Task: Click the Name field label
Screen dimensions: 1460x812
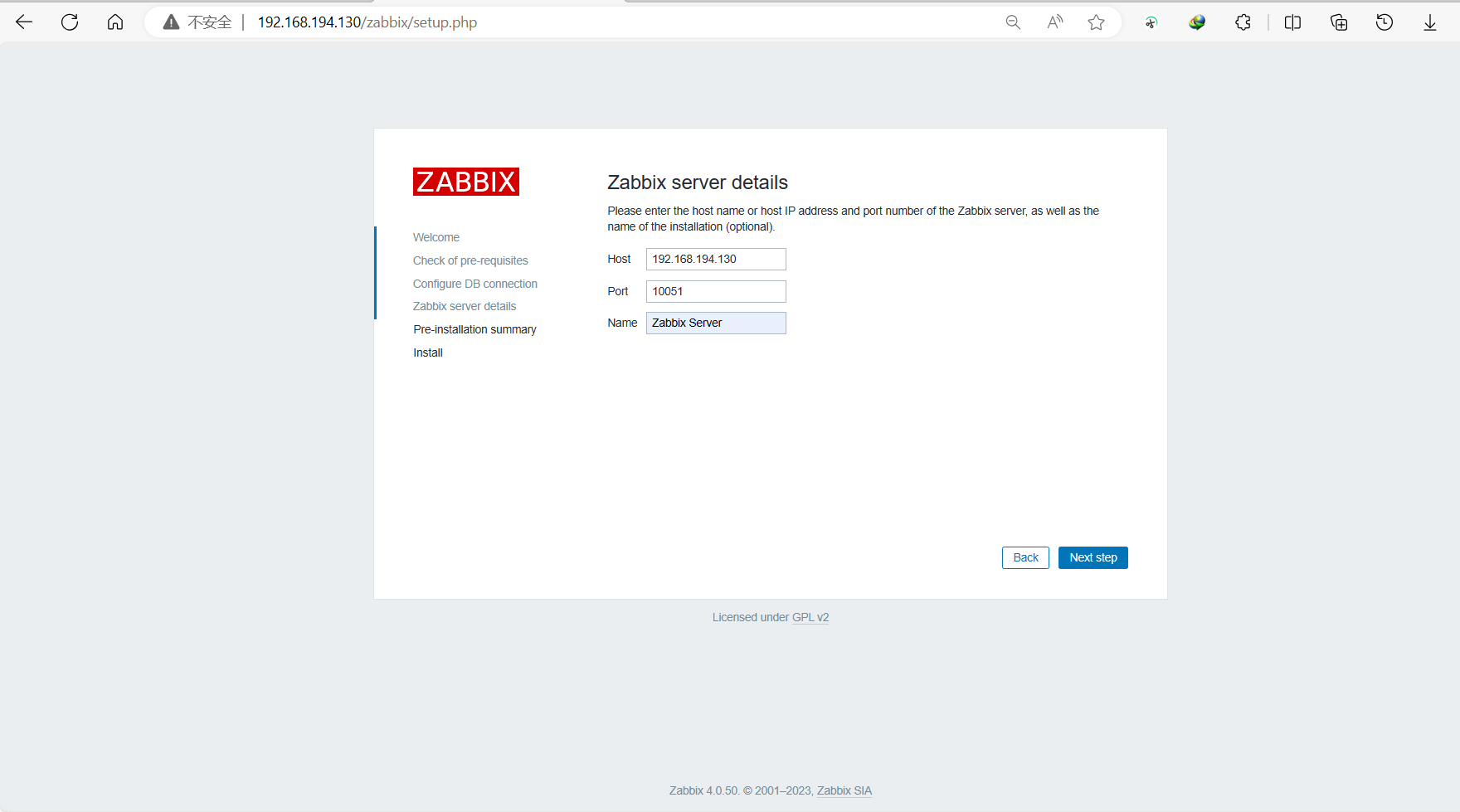Action: coord(622,323)
